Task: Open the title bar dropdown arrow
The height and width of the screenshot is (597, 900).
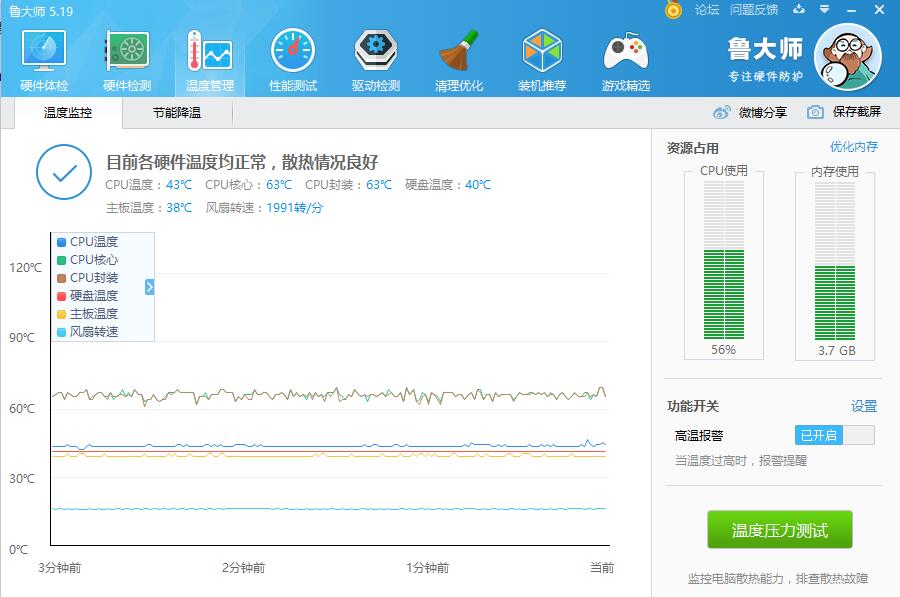Action: pos(825,10)
